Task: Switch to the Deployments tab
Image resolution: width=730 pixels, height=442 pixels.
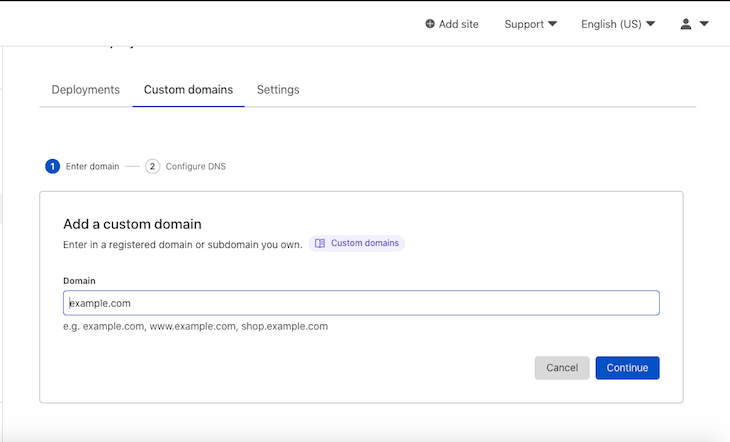Action: (86, 89)
